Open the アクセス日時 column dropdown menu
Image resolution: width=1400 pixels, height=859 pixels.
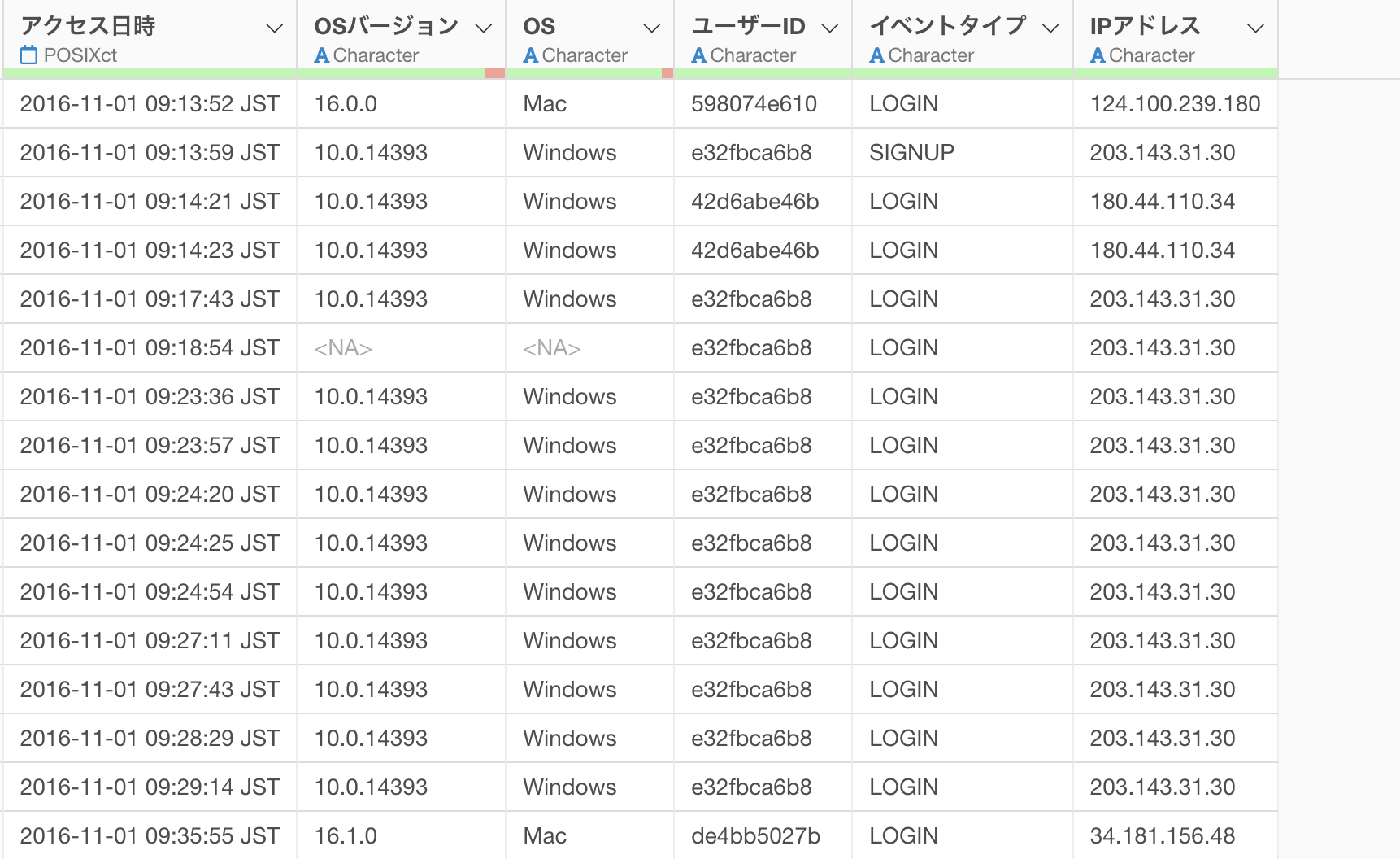(275, 28)
